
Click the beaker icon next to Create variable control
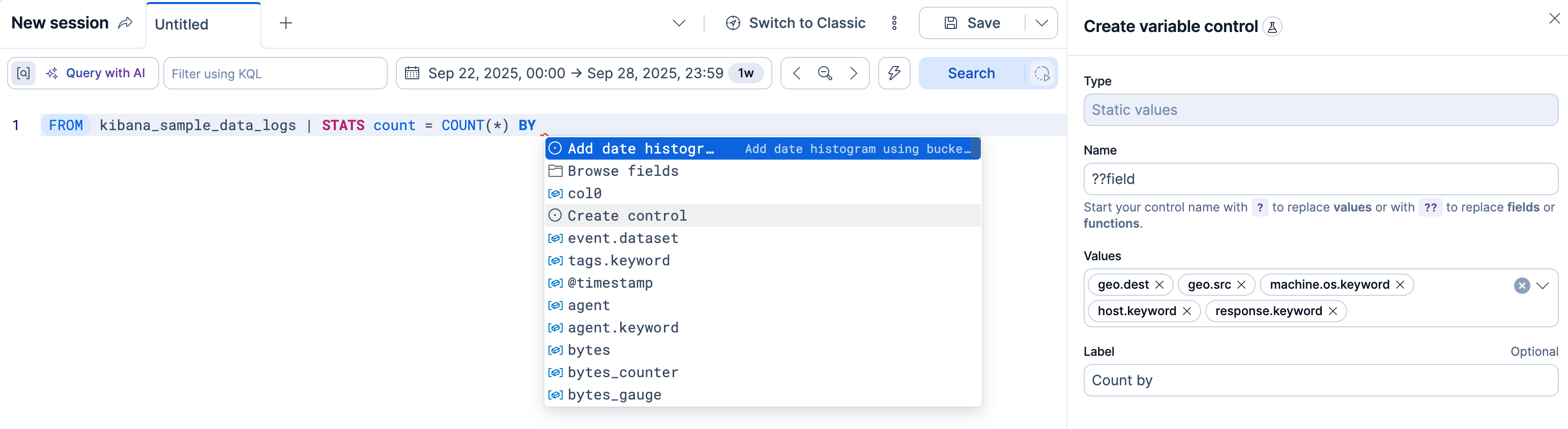[x=1272, y=27]
